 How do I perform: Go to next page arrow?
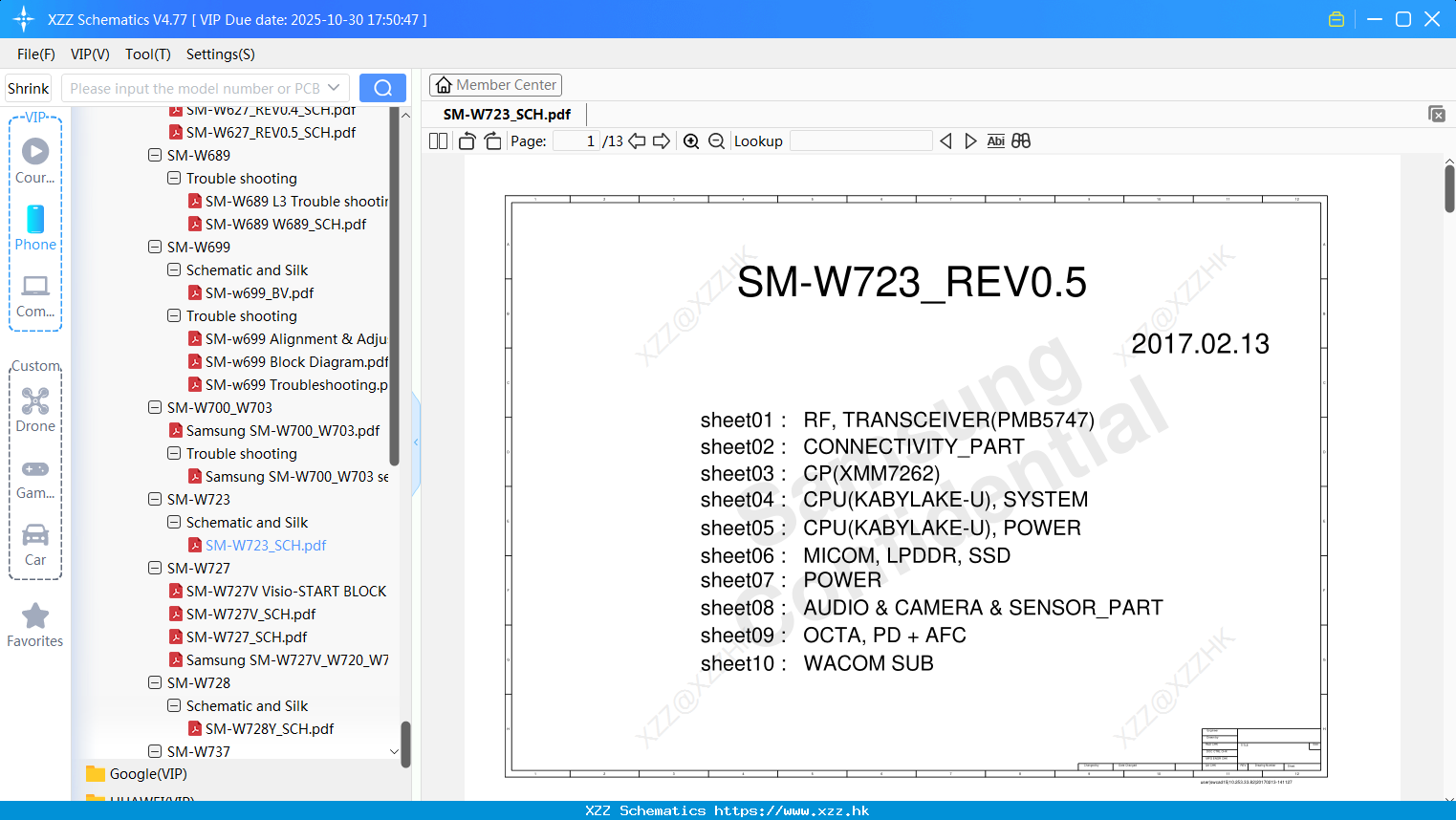coord(662,141)
